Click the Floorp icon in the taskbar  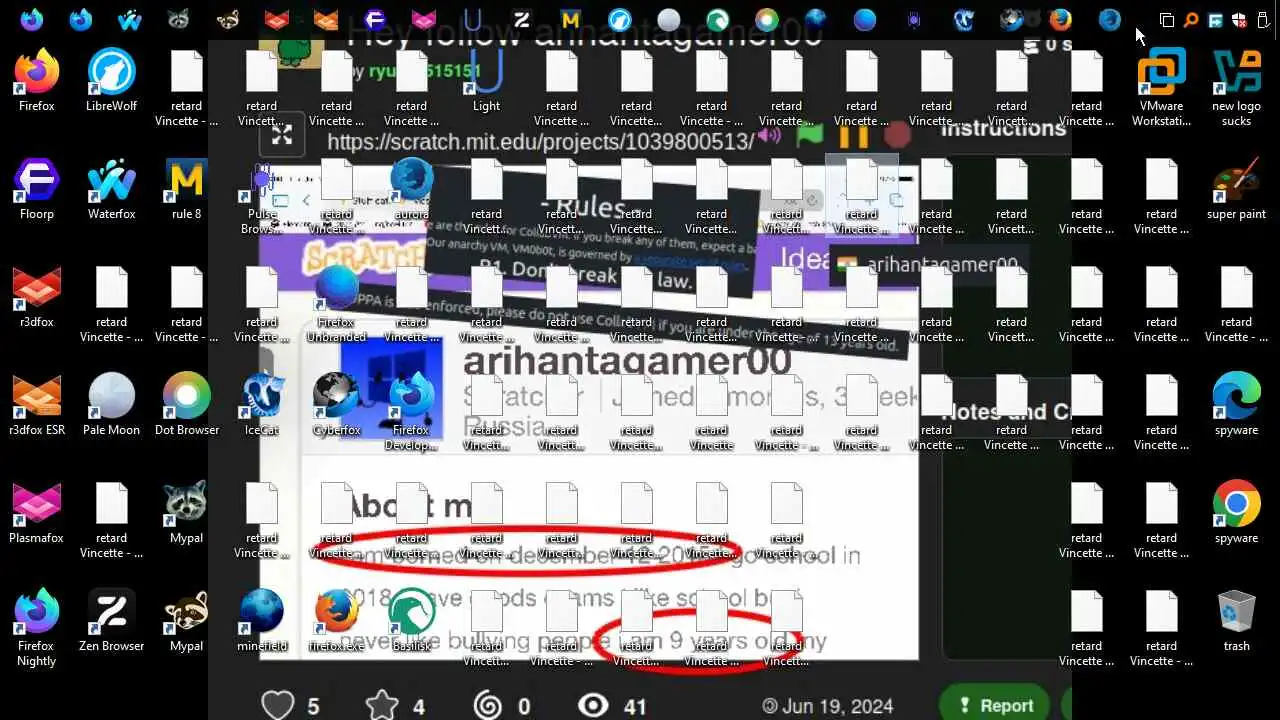pyautogui.click(x=375, y=19)
